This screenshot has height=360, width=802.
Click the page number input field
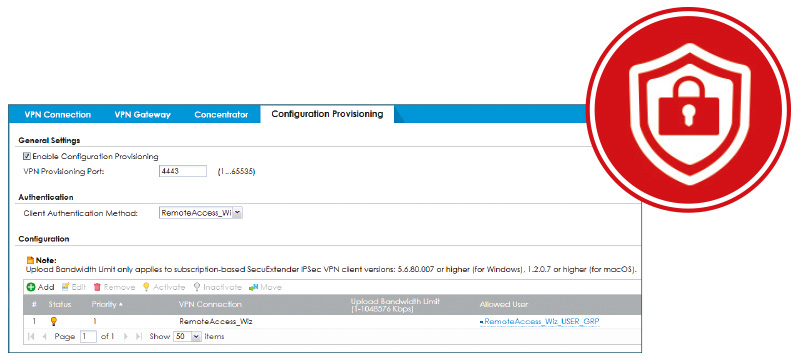(88, 337)
